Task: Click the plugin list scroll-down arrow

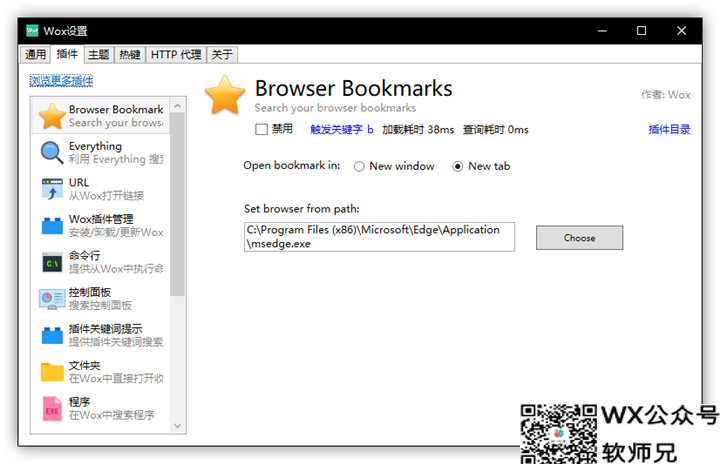Action: [178, 426]
